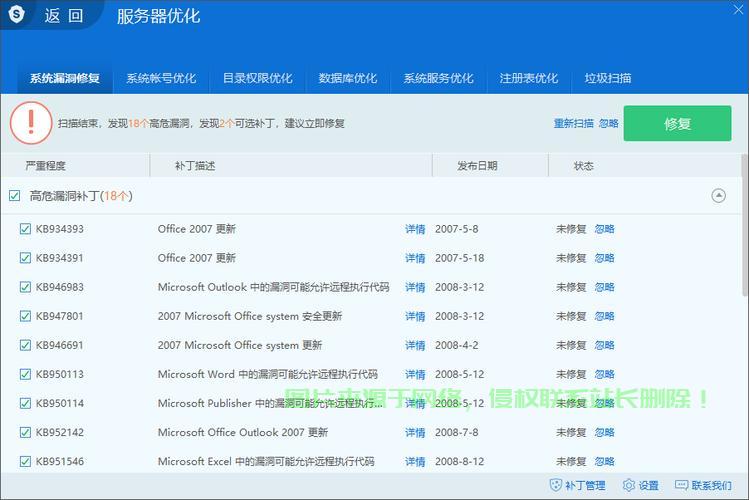This screenshot has width=749, height=500.
Task: Toggle the checkbox for patch KB934393
Action: [26, 229]
